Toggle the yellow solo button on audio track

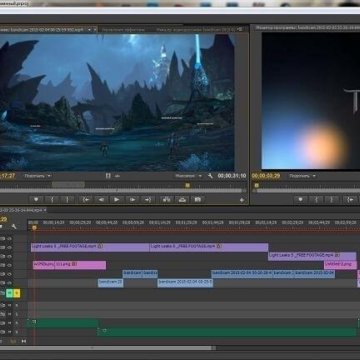(17, 293)
